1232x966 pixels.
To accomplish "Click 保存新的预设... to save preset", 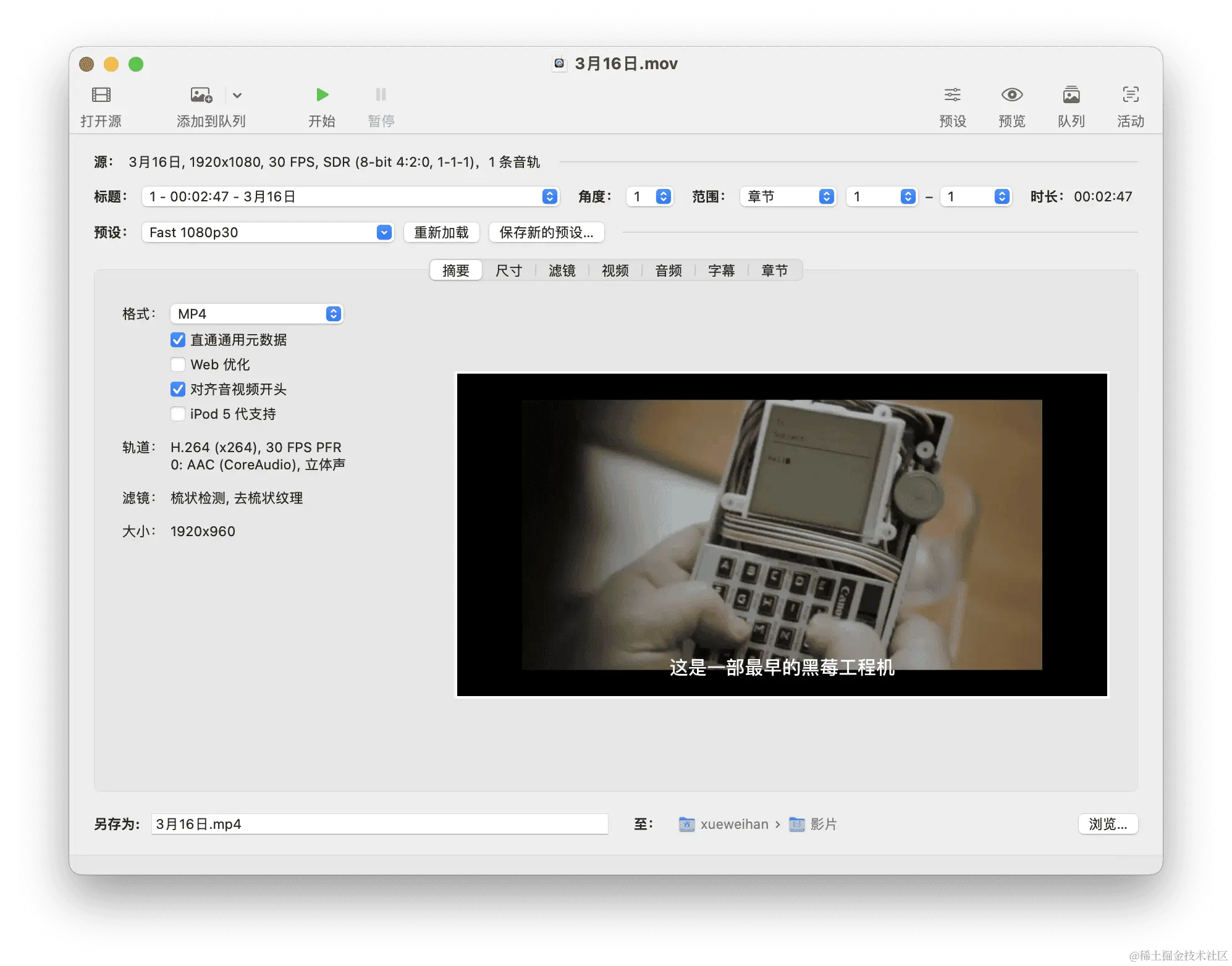I will [x=546, y=233].
